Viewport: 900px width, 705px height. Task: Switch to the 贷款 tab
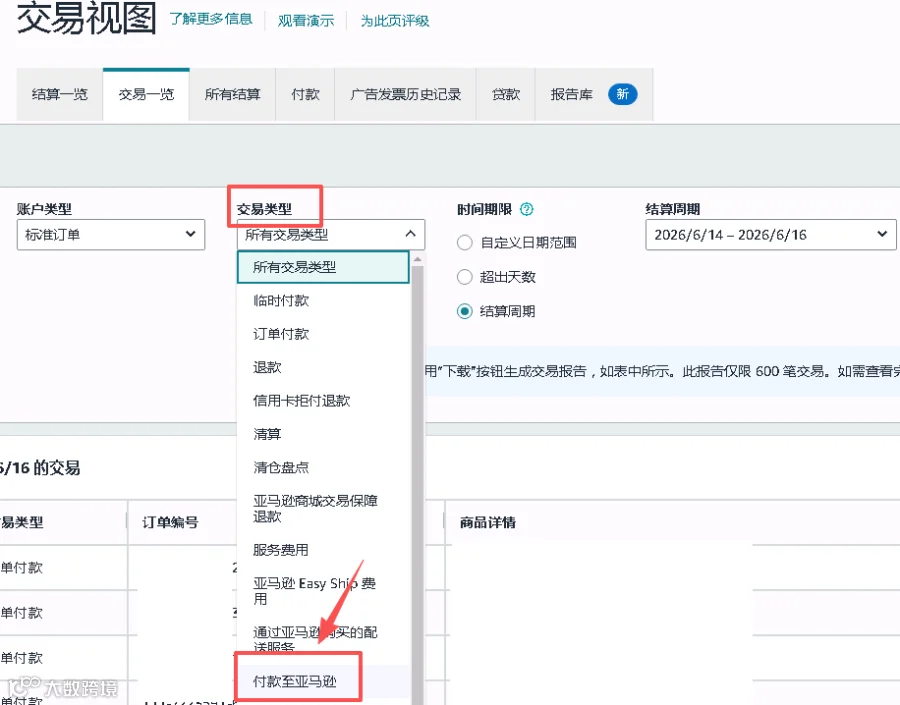(x=506, y=94)
